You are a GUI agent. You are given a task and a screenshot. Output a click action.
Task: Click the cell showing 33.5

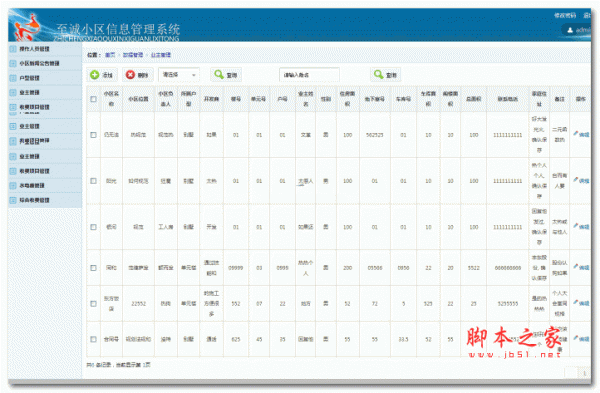click(x=403, y=339)
